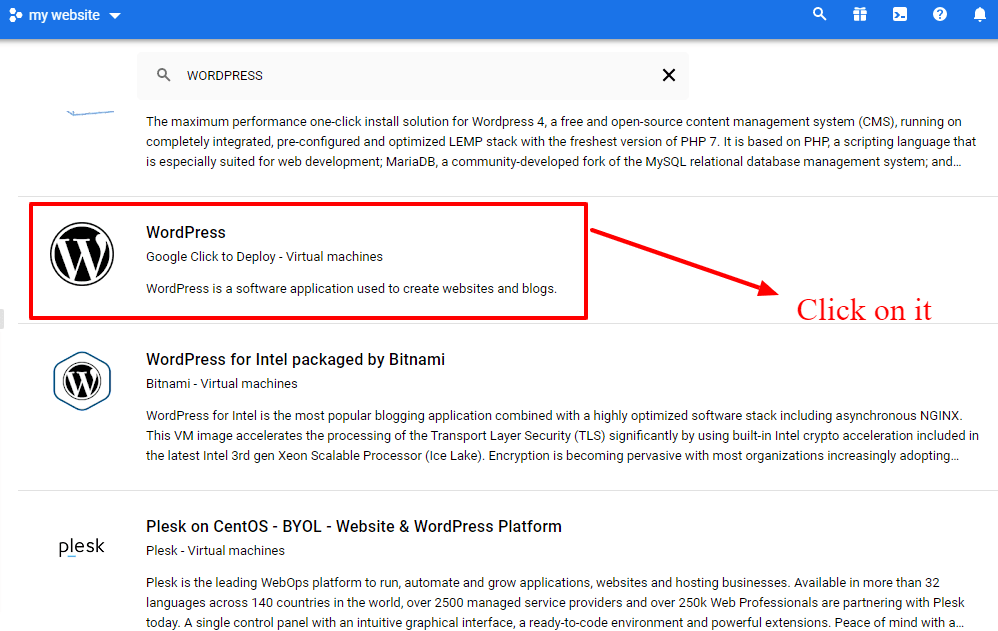
Task: Click Bitnami - Virtual machines subtitle
Action: (221, 384)
